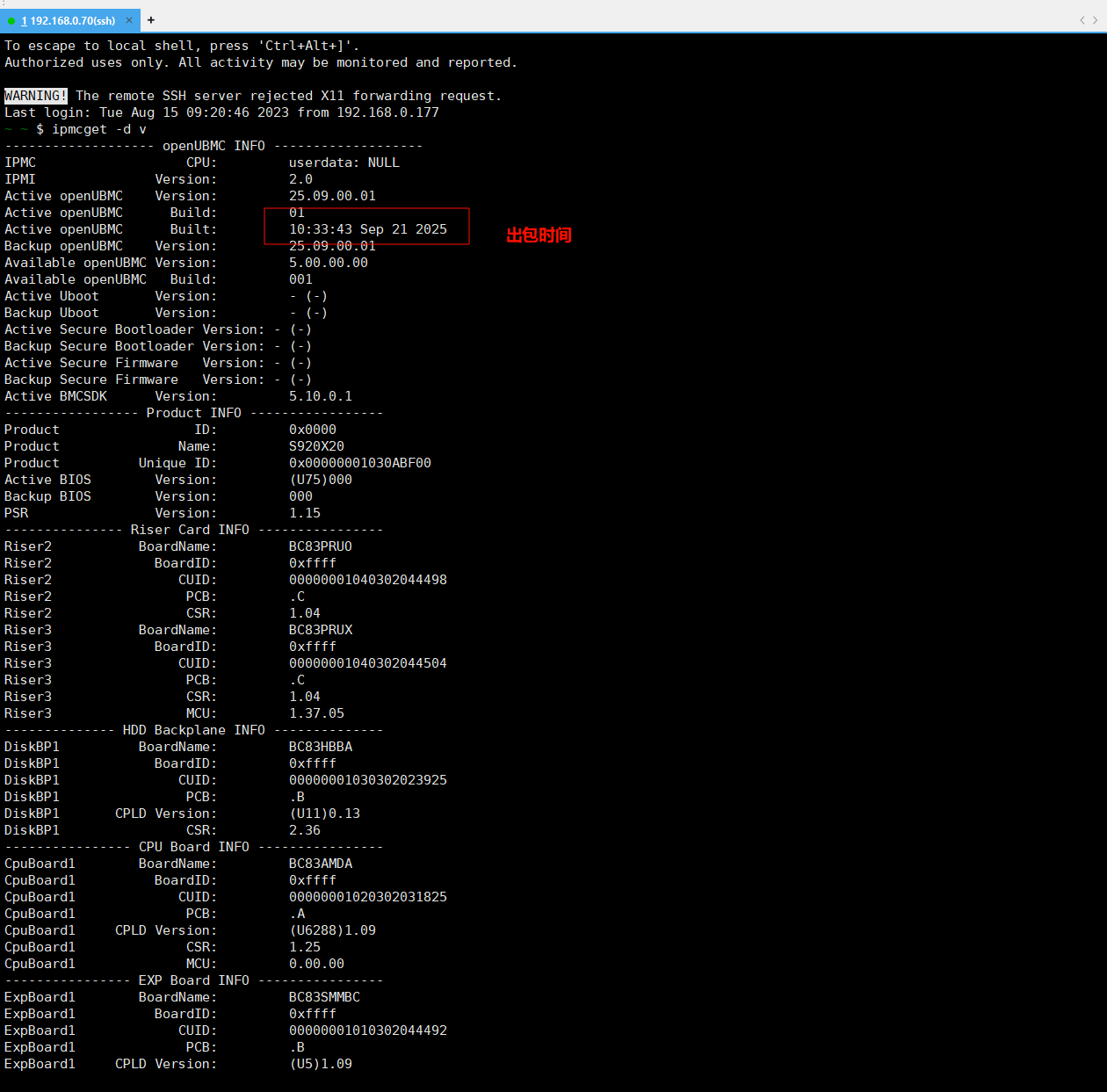Image resolution: width=1107 pixels, height=1092 pixels.
Task: Click the DiskBP1 CUID value 00000001030302023925
Action: [367, 780]
